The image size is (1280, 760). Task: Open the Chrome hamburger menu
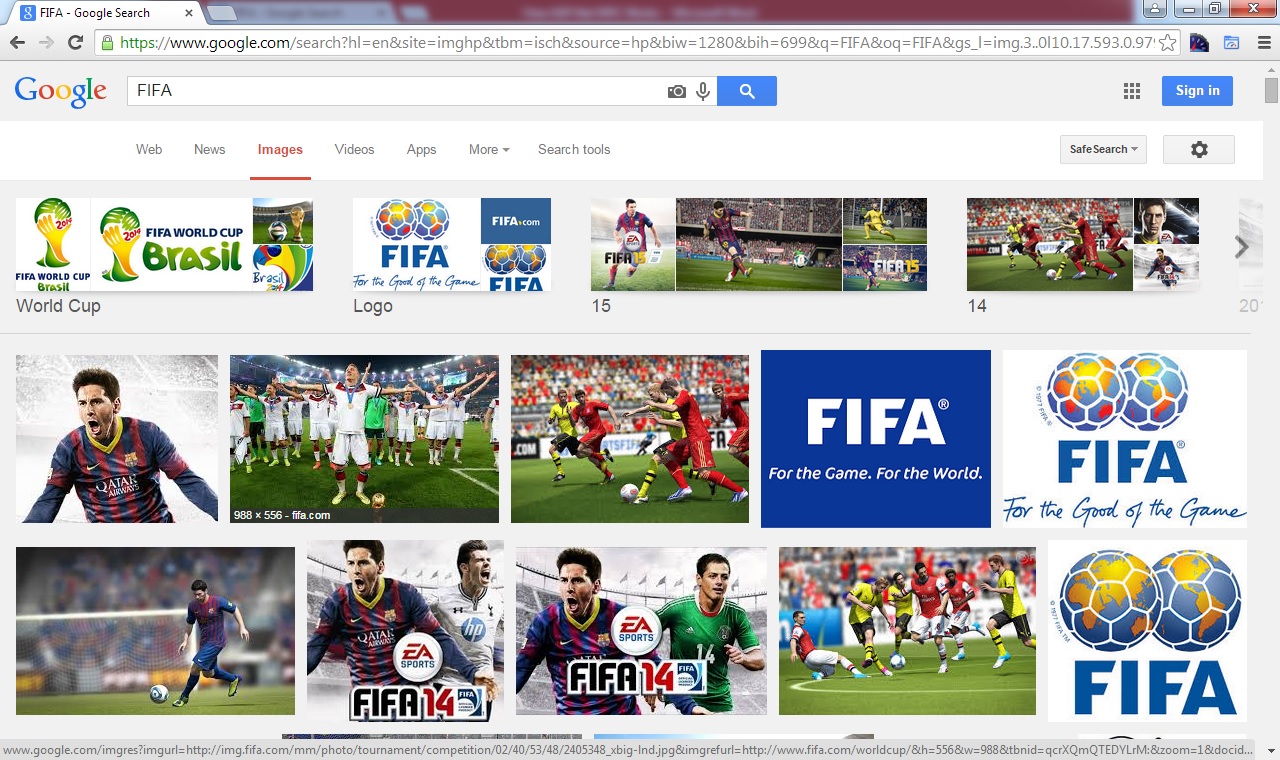(1263, 43)
